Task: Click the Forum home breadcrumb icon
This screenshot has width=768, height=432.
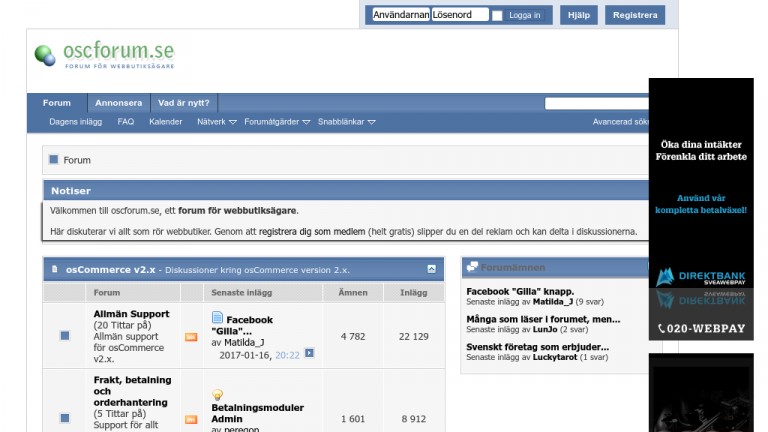Action: coord(54,160)
